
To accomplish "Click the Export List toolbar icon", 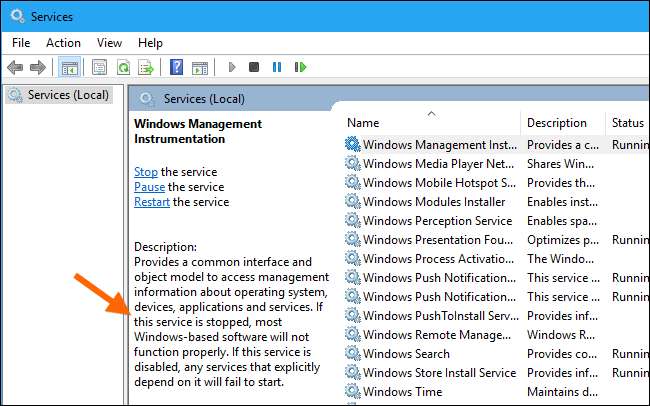I will (x=146, y=67).
